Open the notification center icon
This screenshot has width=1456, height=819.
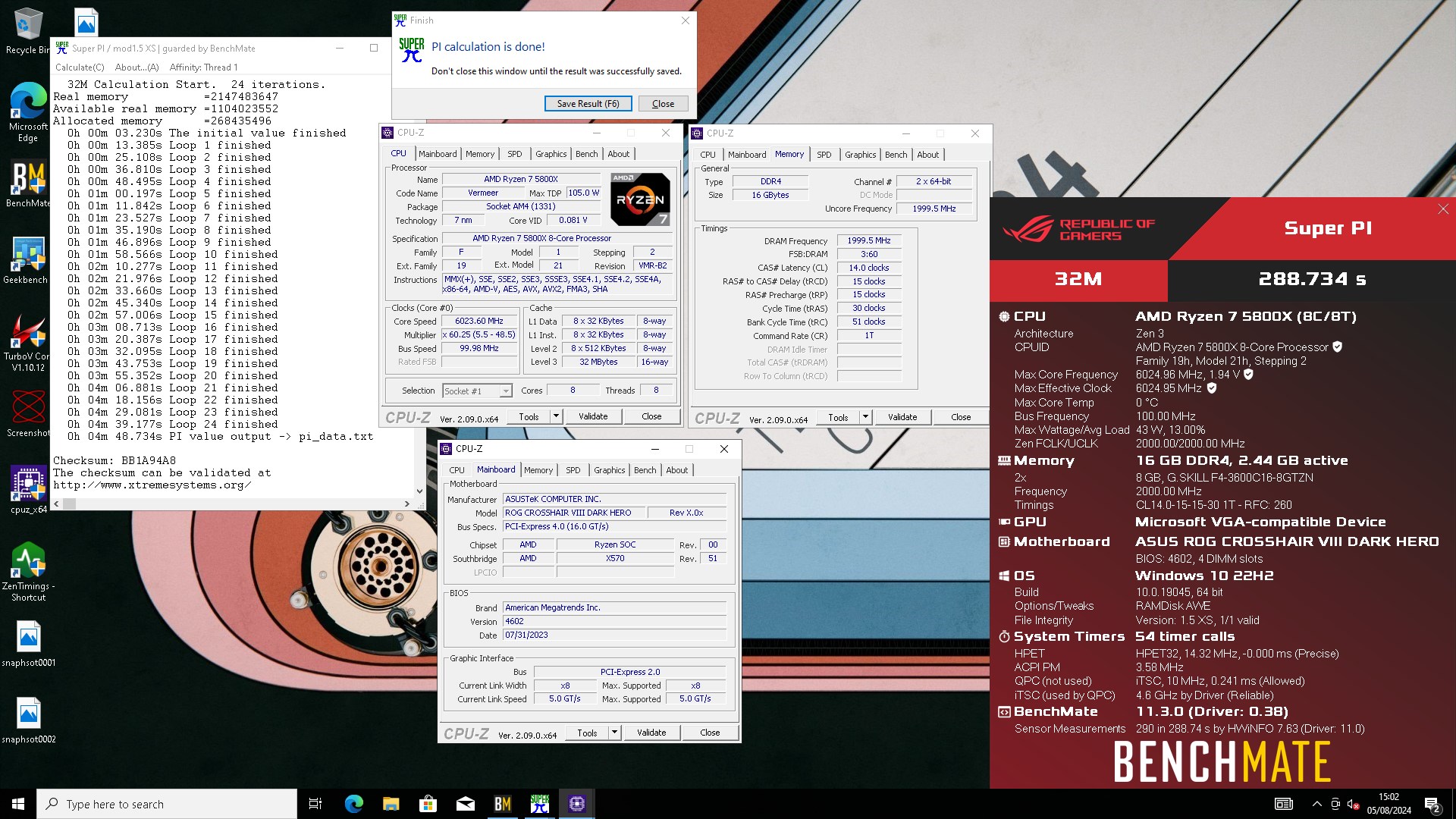(1432, 804)
